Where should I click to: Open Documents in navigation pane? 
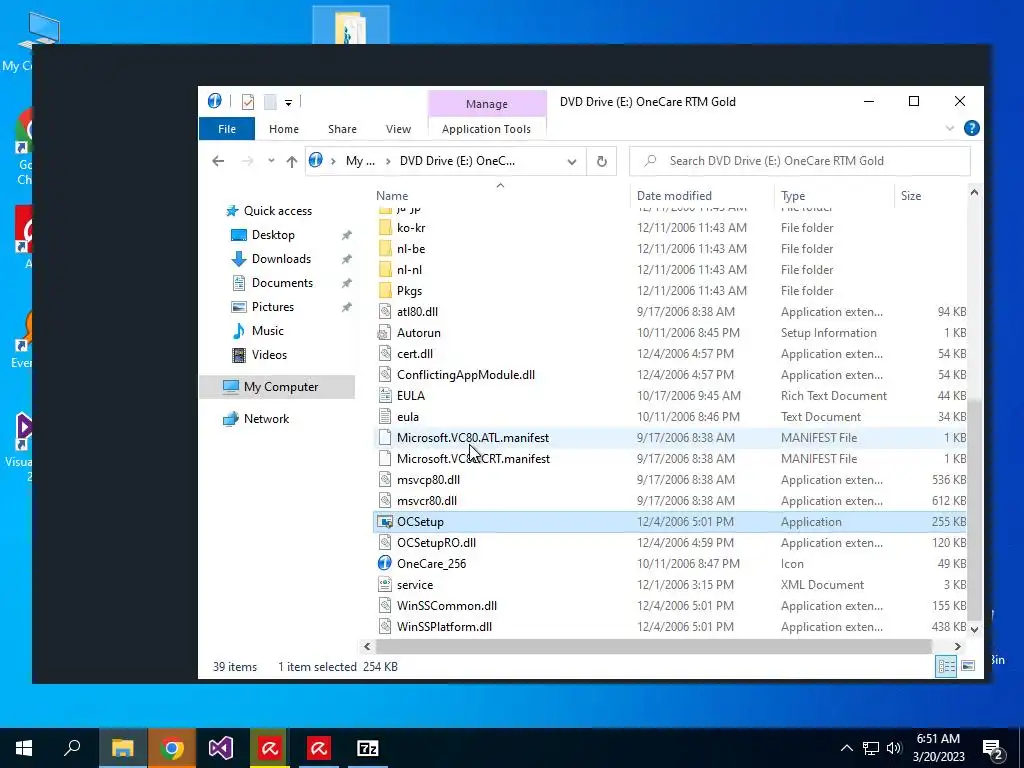tap(282, 283)
